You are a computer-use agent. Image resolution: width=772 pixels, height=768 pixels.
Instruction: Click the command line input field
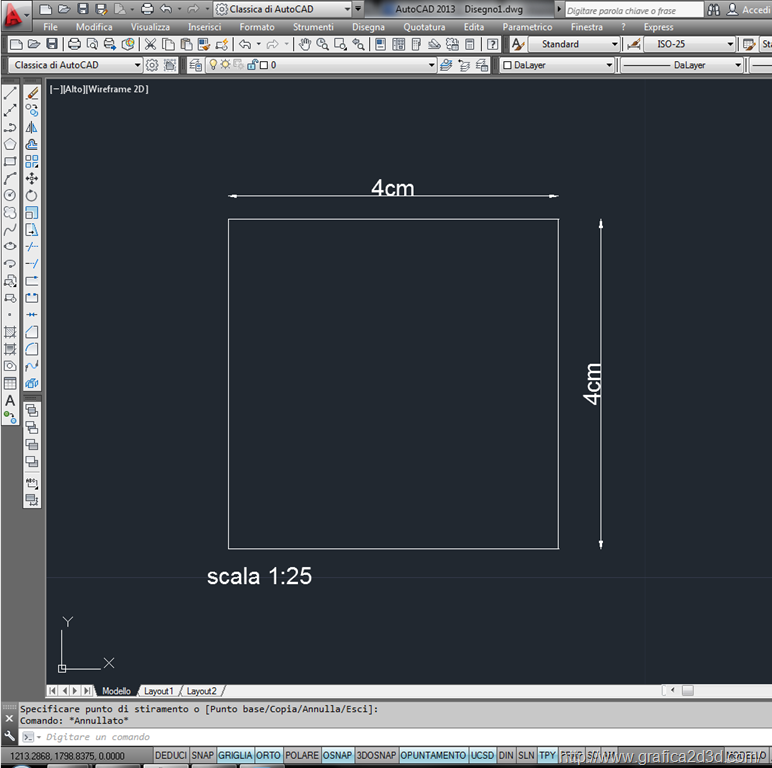200,737
